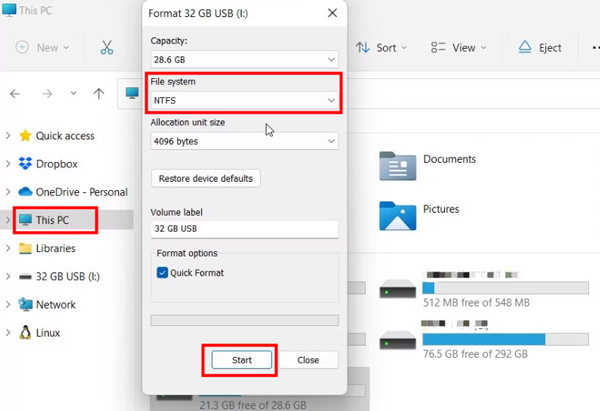Viewport: 600px width, 411px height.
Task: Click the OneDrive cloud icon
Action: (x=25, y=191)
